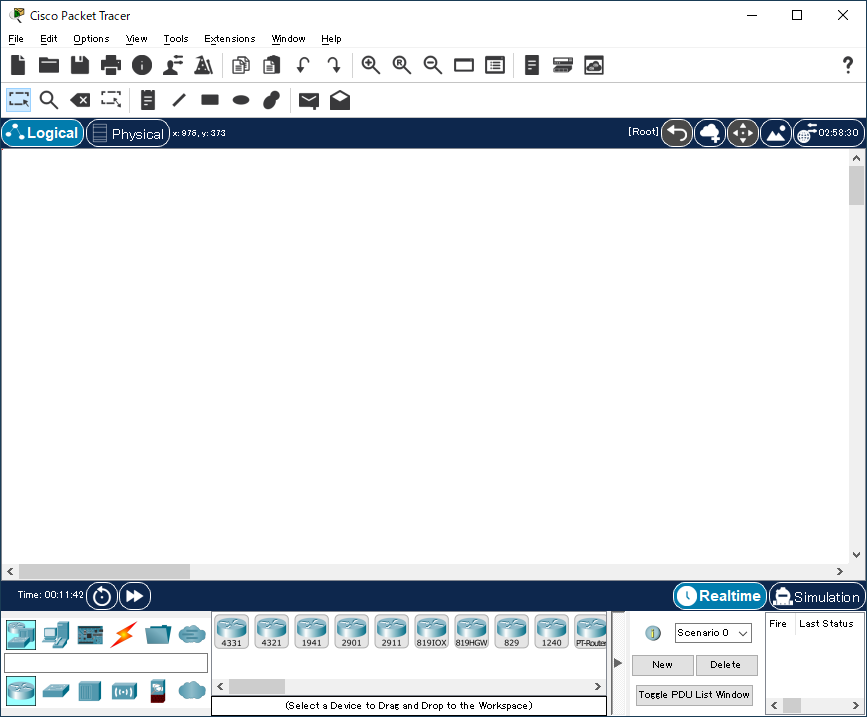Switch to the Logical workspace view
Screen dimensions: 867x717
click(x=43, y=133)
